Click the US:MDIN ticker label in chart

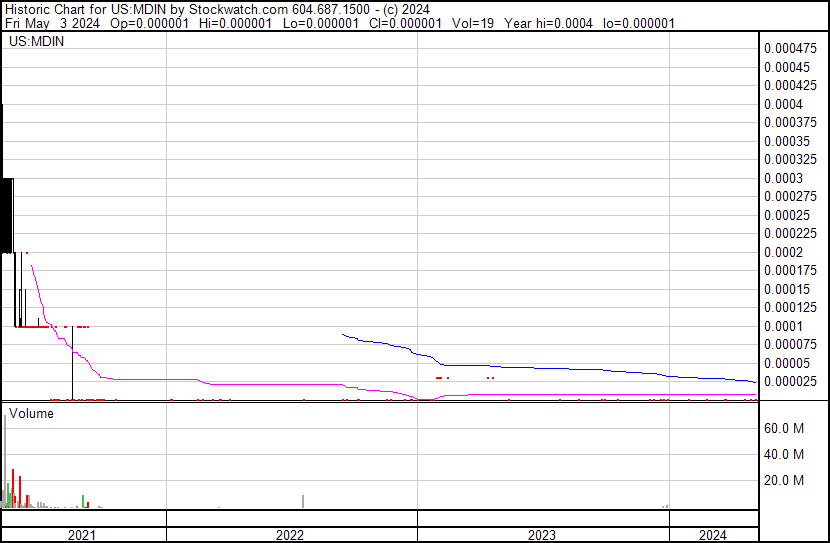[x=37, y=41]
